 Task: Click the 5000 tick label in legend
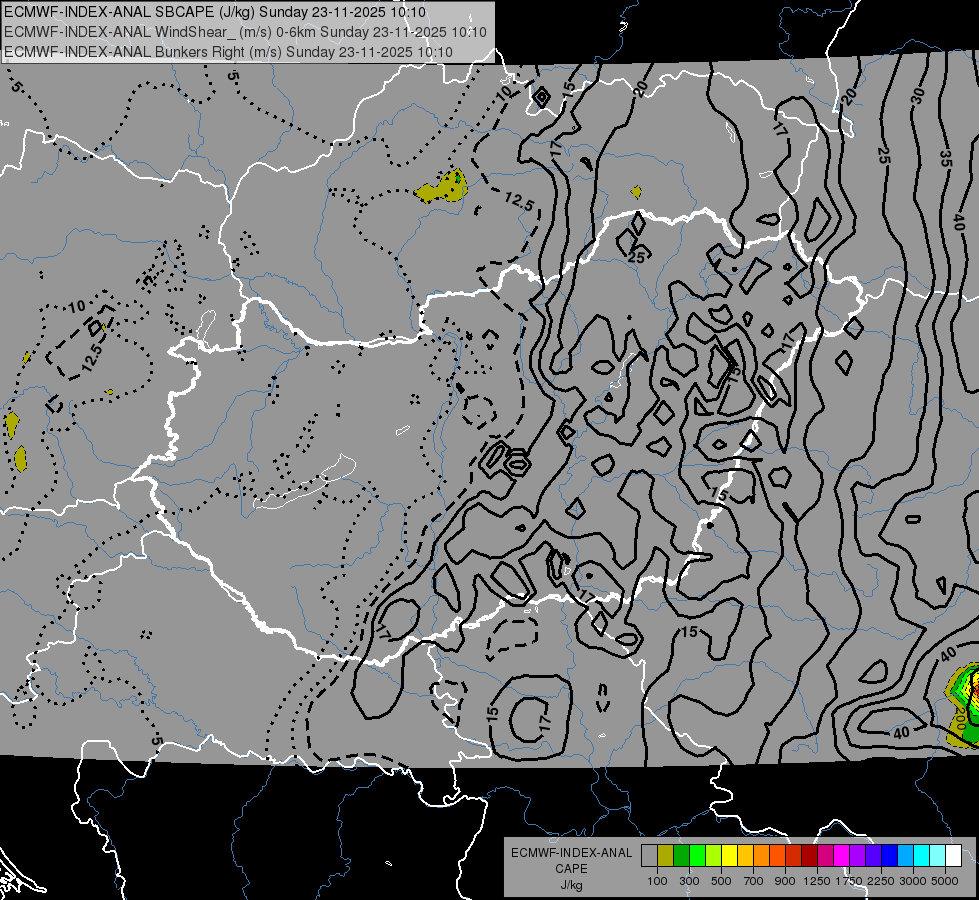point(945,881)
